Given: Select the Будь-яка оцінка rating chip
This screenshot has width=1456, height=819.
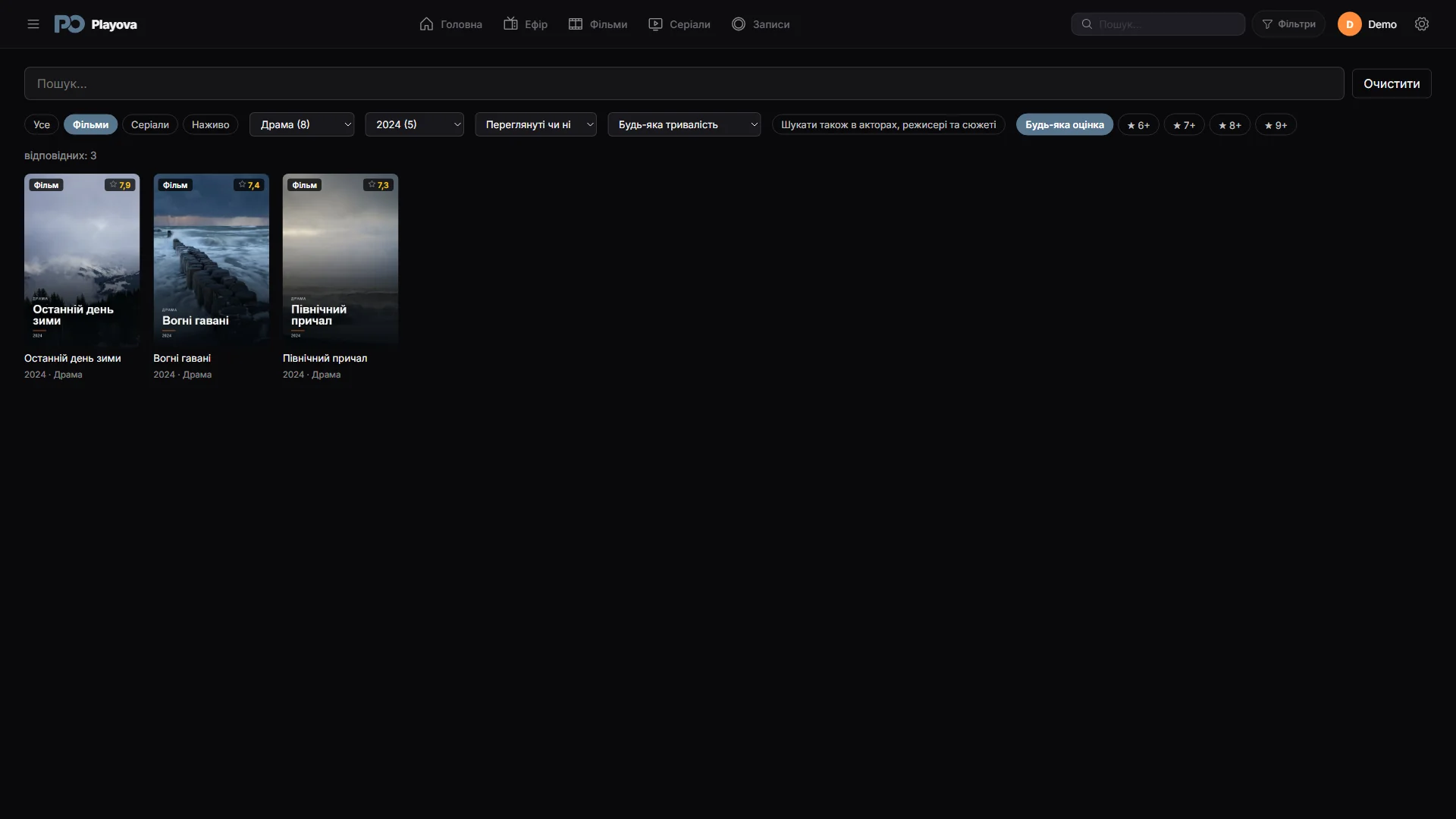Looking at the screenshot, I should point(1065,124).
